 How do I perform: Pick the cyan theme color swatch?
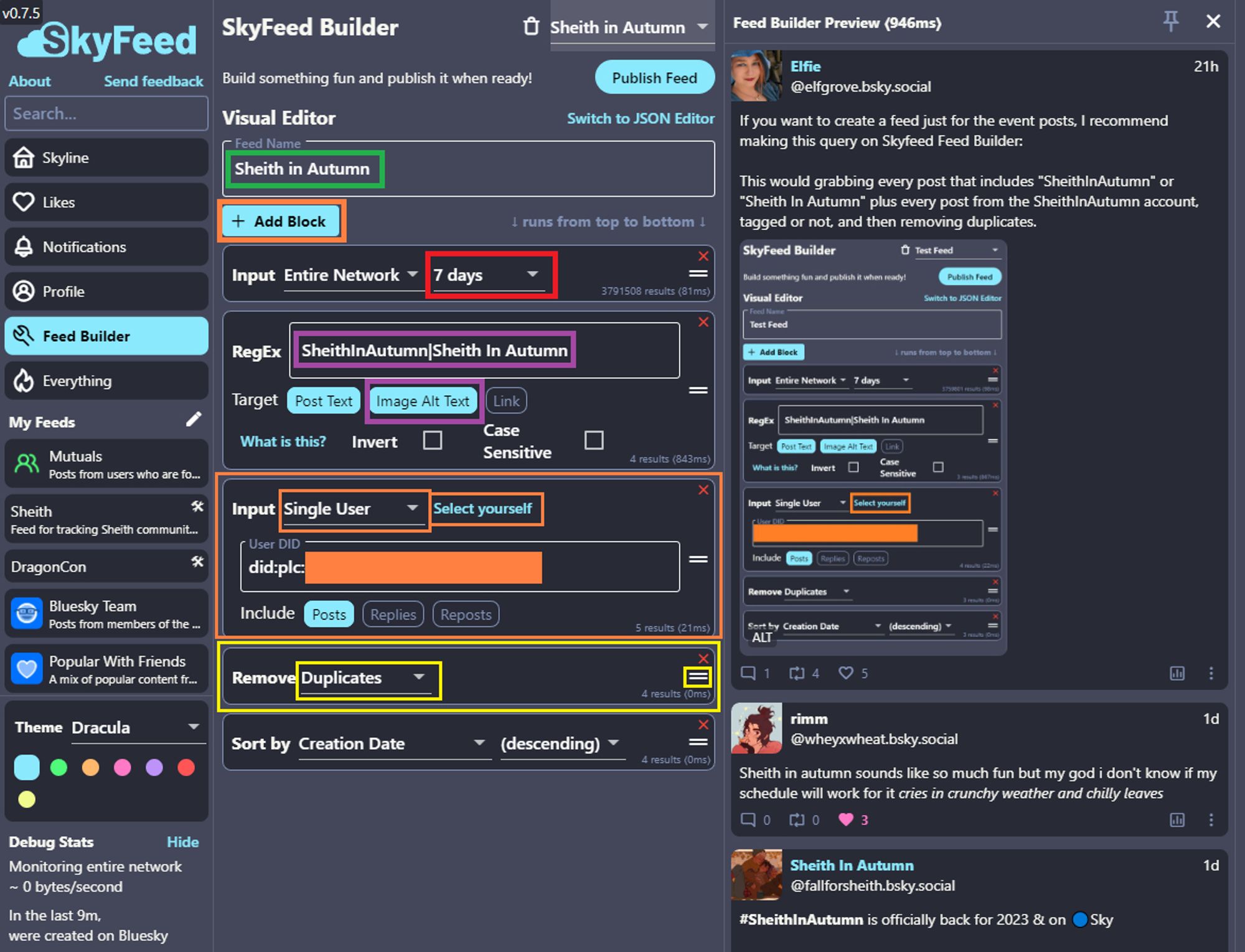tap(27, 767)
